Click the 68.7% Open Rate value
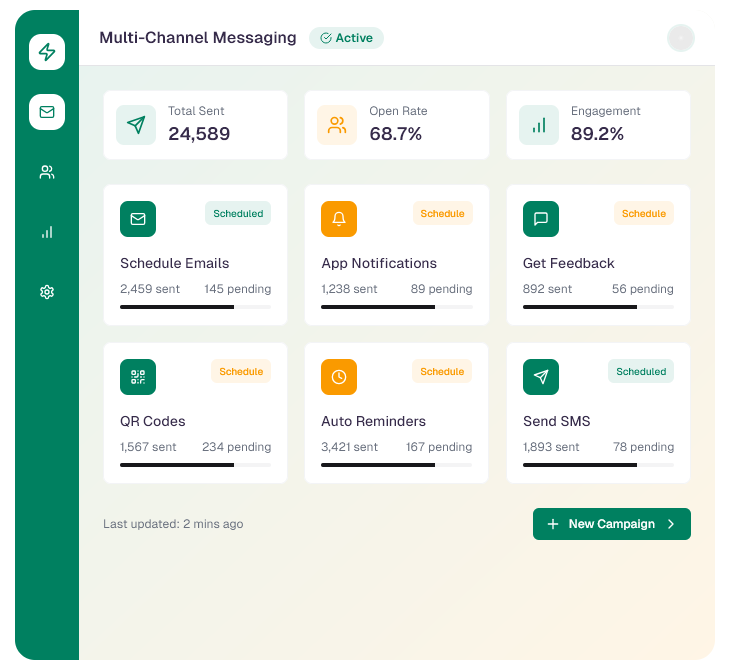This screenshot has height=670, width=730. point(395,134)
